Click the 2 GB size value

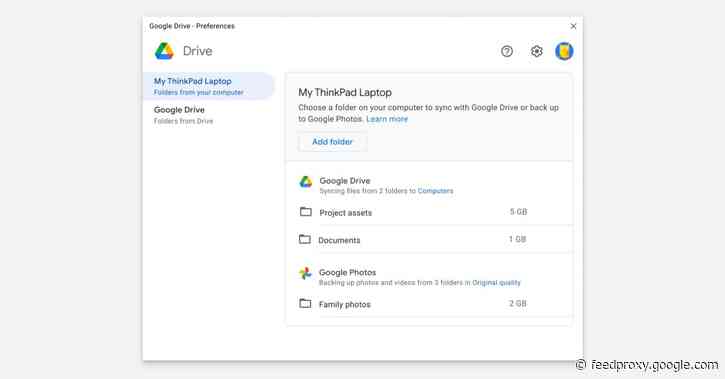tap(517, 303)
